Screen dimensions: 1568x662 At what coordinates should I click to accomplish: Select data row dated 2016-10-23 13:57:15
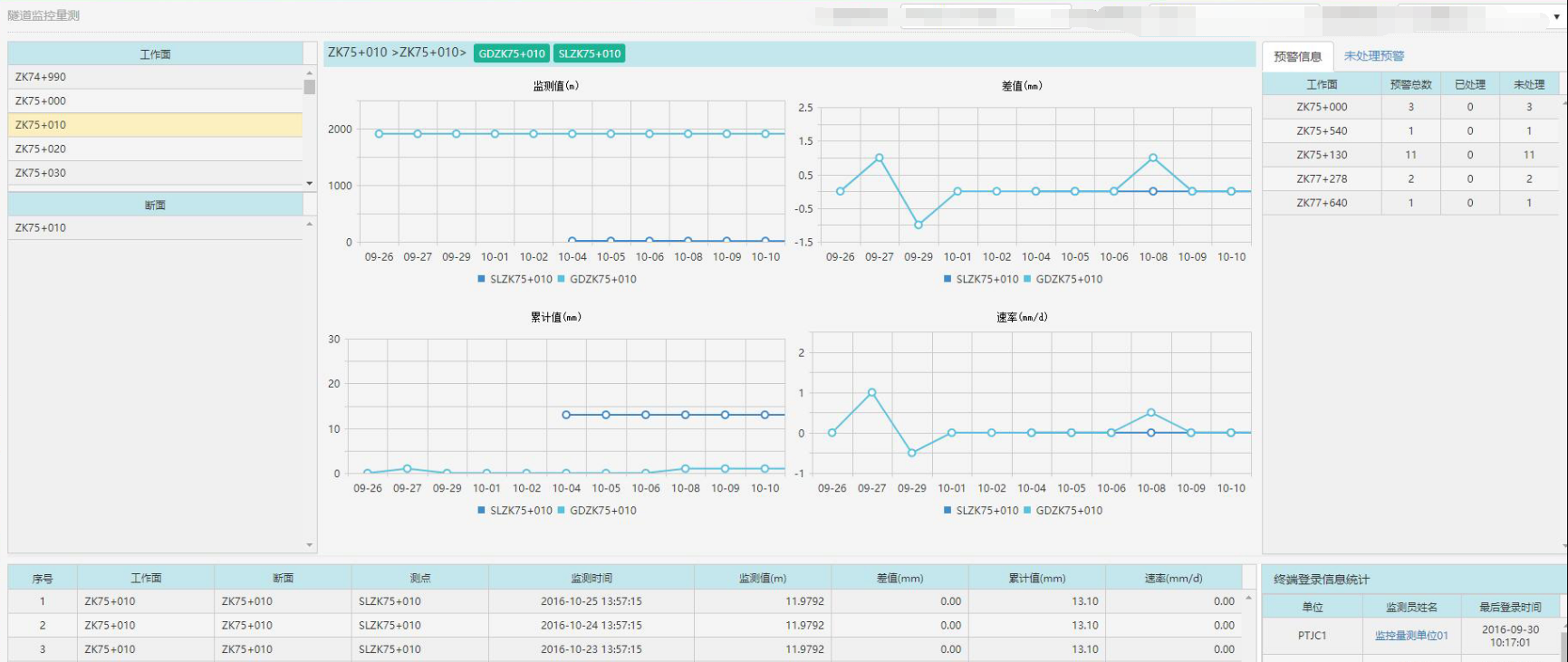pos(625,649)
